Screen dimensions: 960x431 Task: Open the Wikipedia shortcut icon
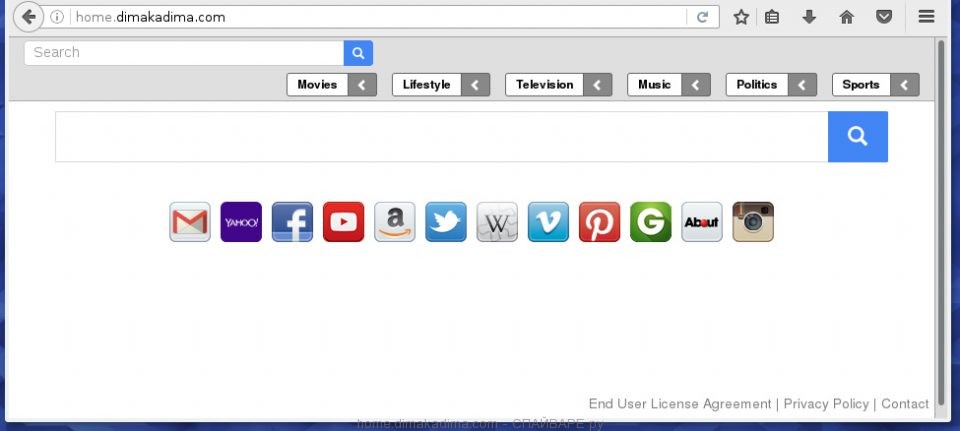(497, 222)
